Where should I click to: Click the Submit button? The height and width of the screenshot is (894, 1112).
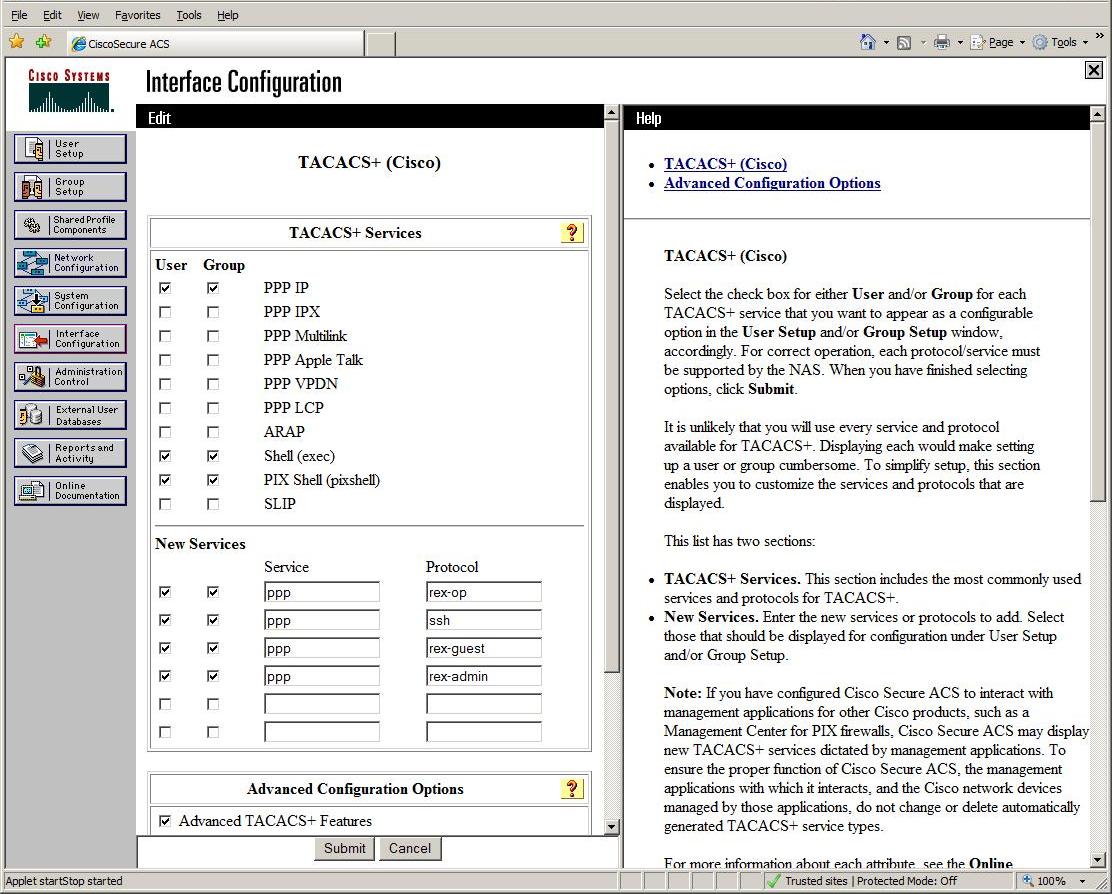tap(344, 848)
